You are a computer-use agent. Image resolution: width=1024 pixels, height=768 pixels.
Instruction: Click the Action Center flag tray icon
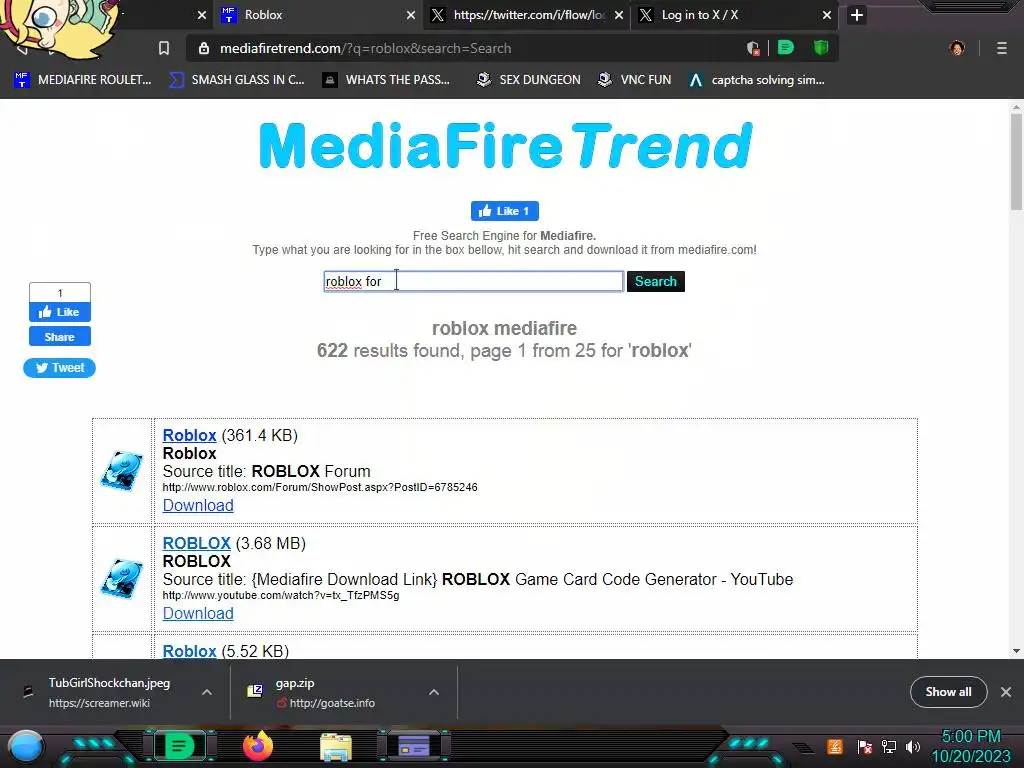865,746
